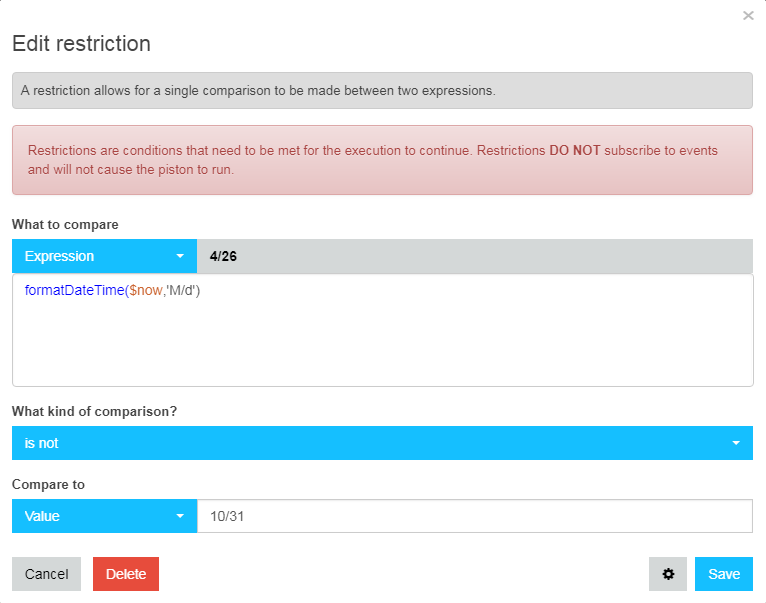Click the caret arrow on Value selector
This screenshot has width=766, height=603.
coord(180,516)
